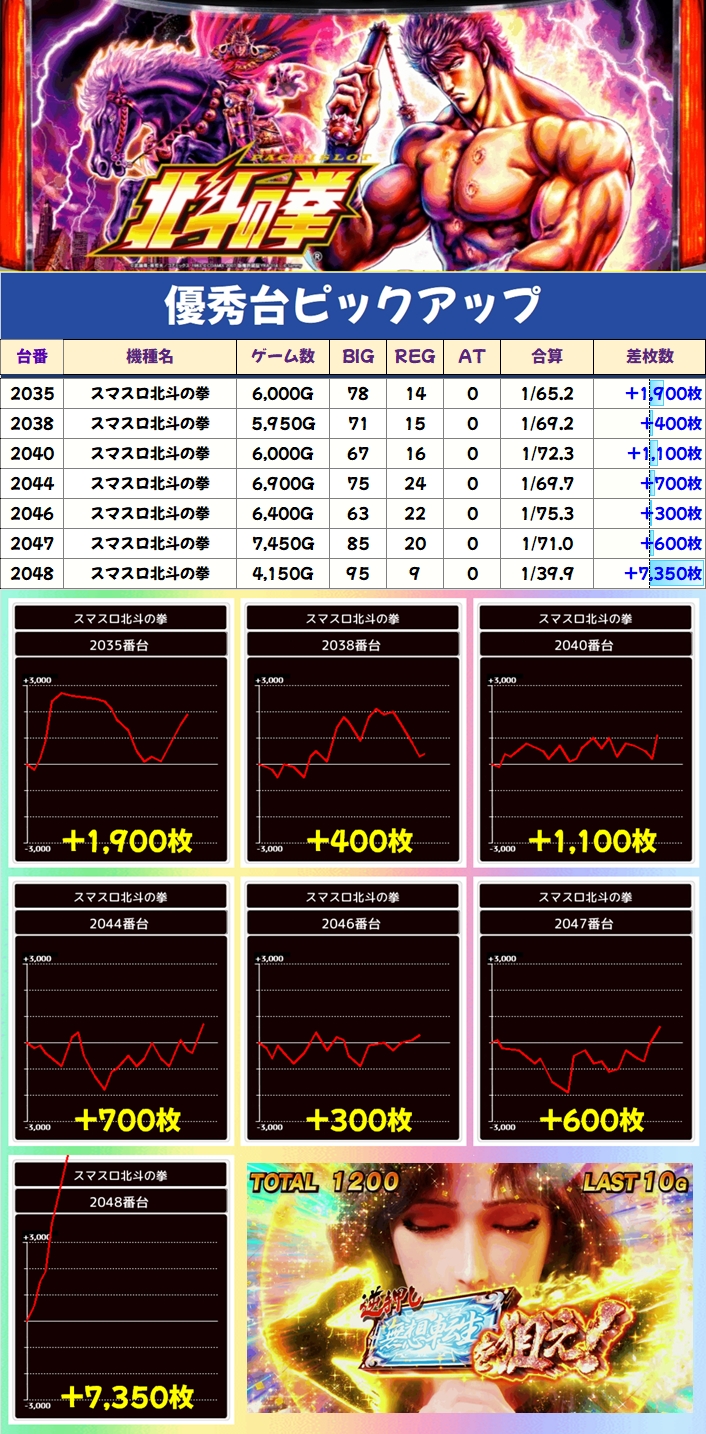Select the REG column header
Screen dimensions: 706x1434
click(415, 357)
